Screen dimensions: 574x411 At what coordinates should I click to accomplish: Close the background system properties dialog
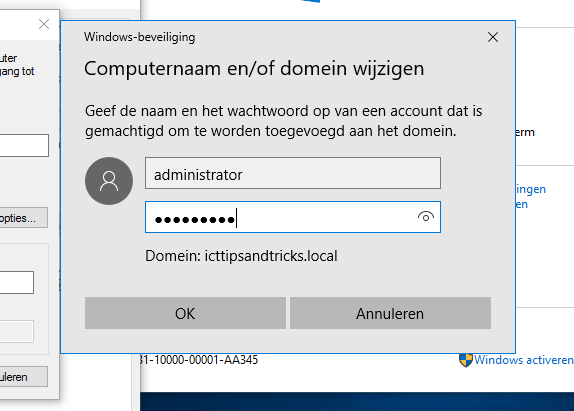(44, 25)
